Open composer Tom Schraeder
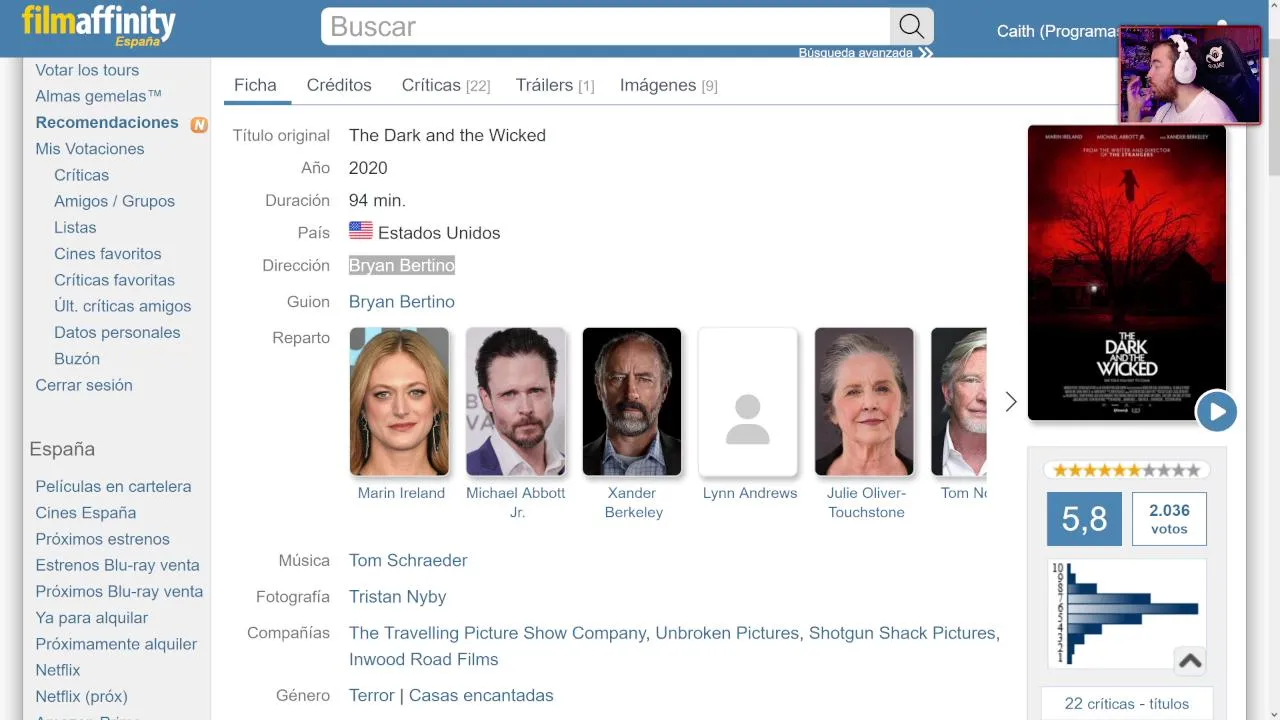The image size is (1280, 720). (x=408, y=560)
